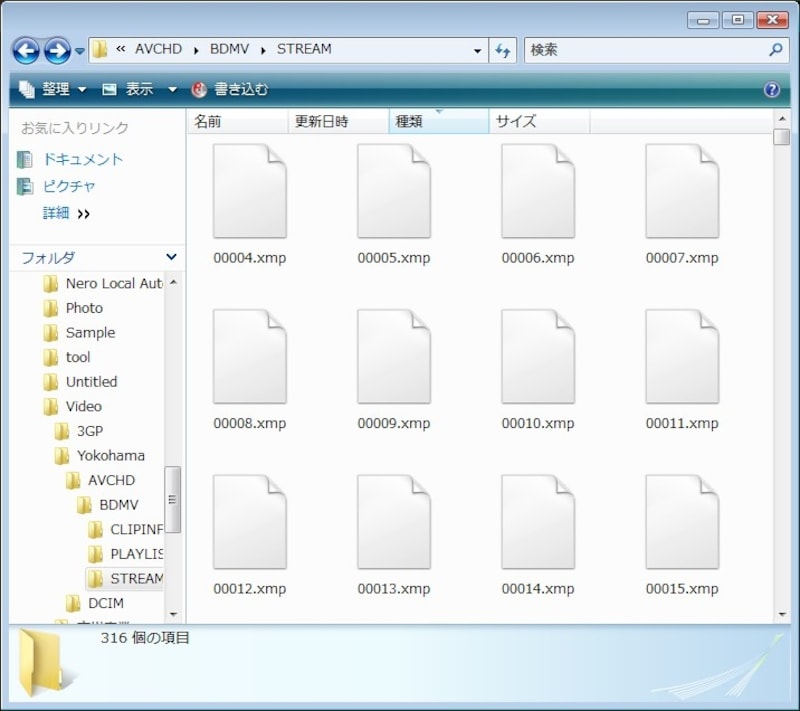Navigate to BDMV via the breadcrumb

229,49
